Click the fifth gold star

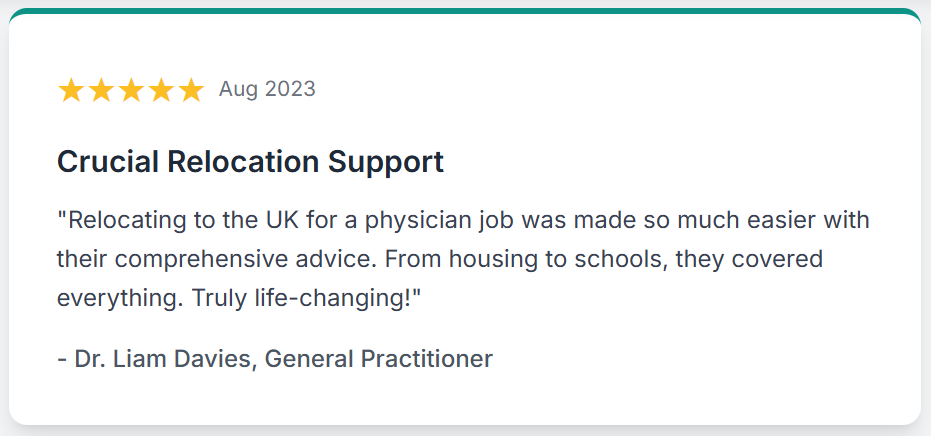coord(191,90)
